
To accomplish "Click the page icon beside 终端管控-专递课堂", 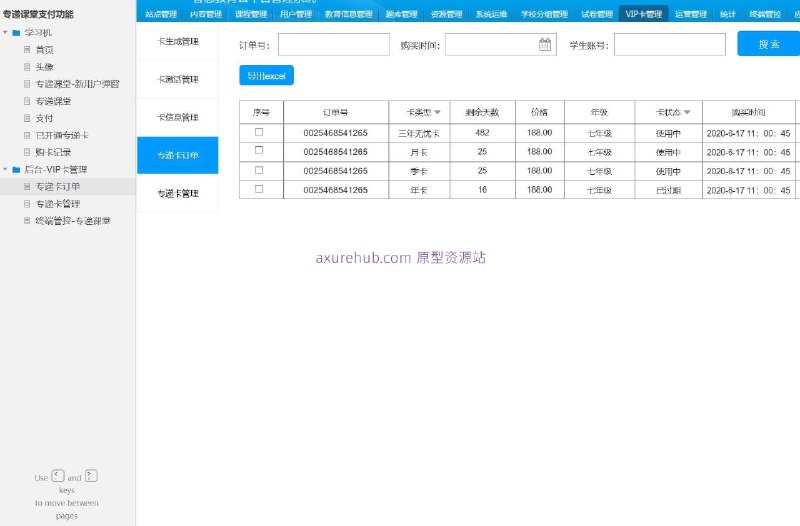I will click(27, 221).
